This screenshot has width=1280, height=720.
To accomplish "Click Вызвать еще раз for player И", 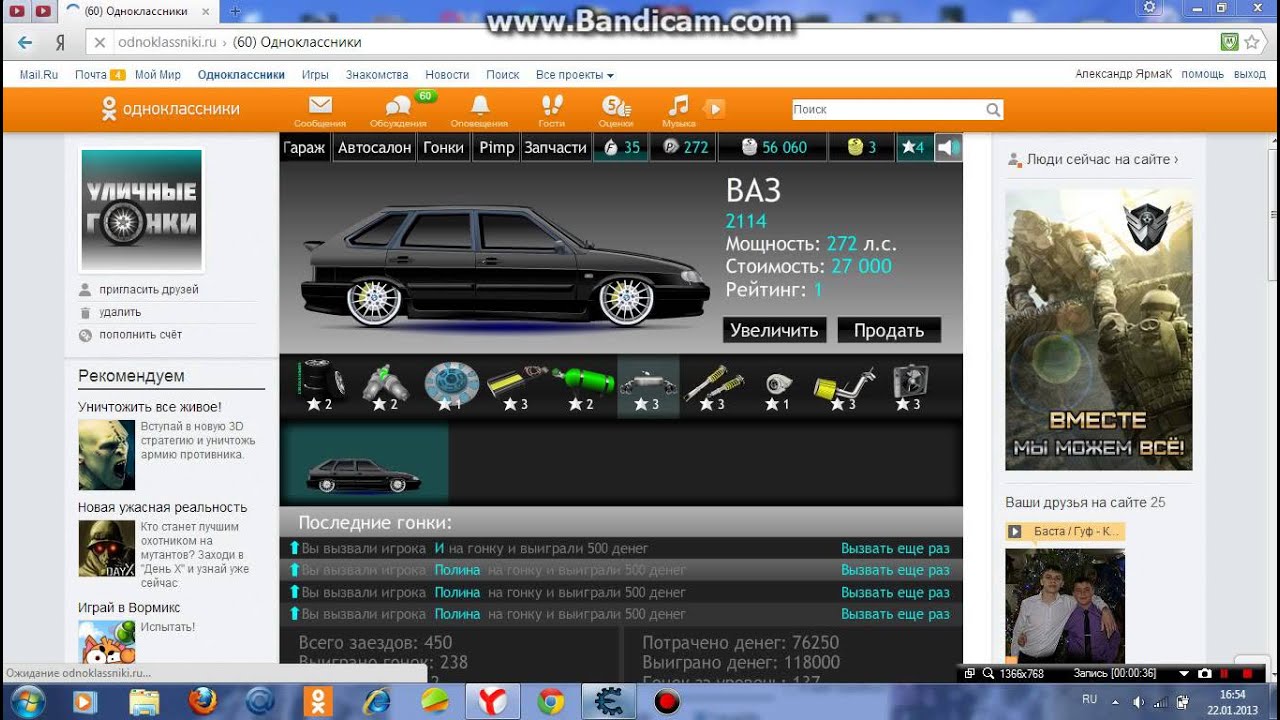I will point(895,548).
